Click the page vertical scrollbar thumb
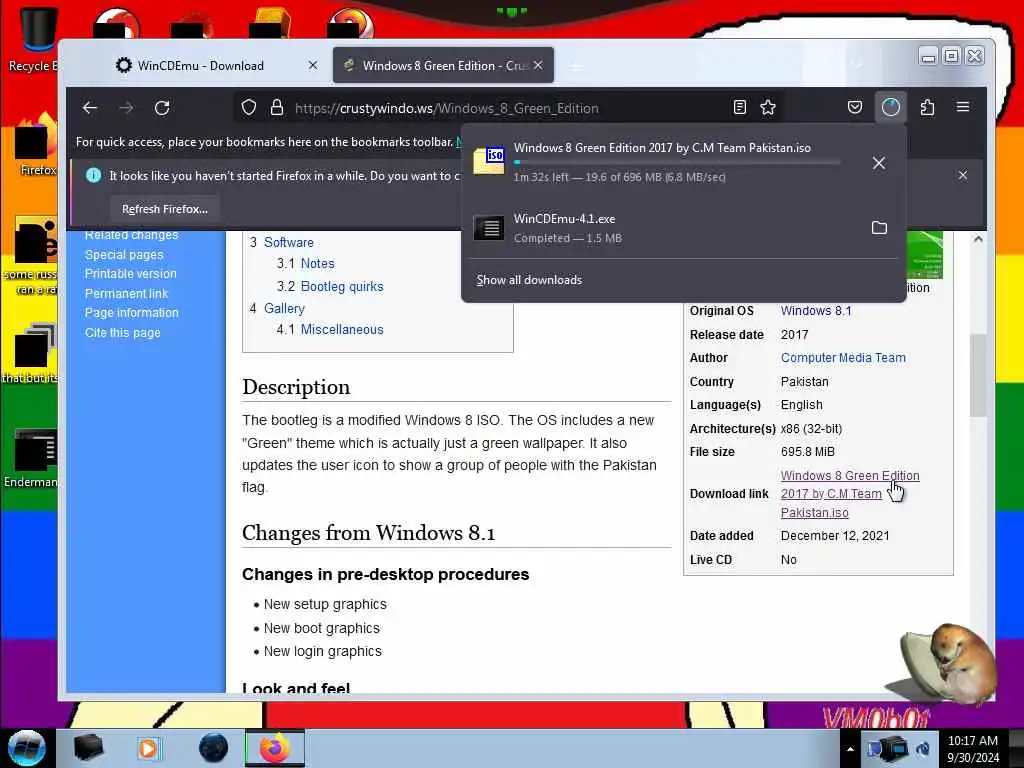 click(x=977, y=376)
